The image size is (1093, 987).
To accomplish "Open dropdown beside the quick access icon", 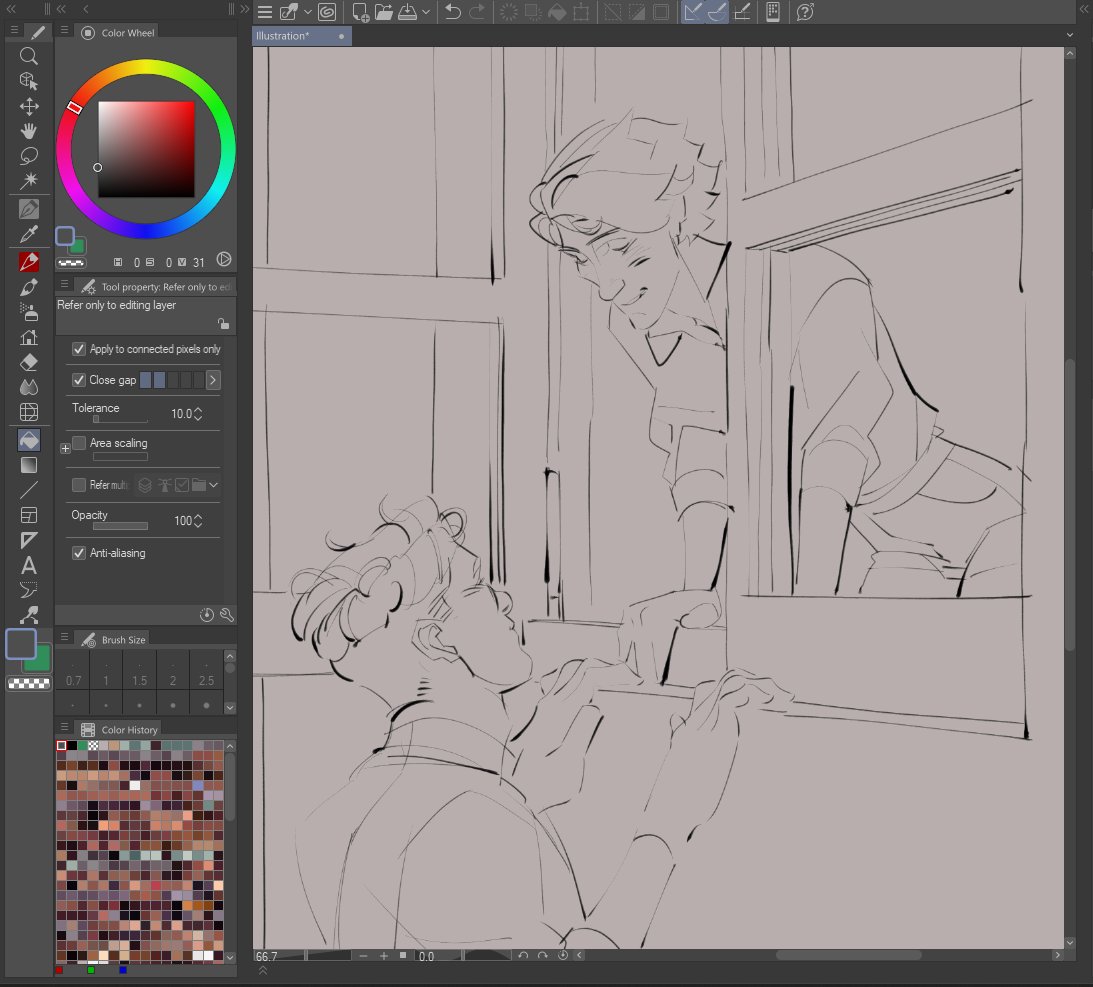I will click(307, 12).
